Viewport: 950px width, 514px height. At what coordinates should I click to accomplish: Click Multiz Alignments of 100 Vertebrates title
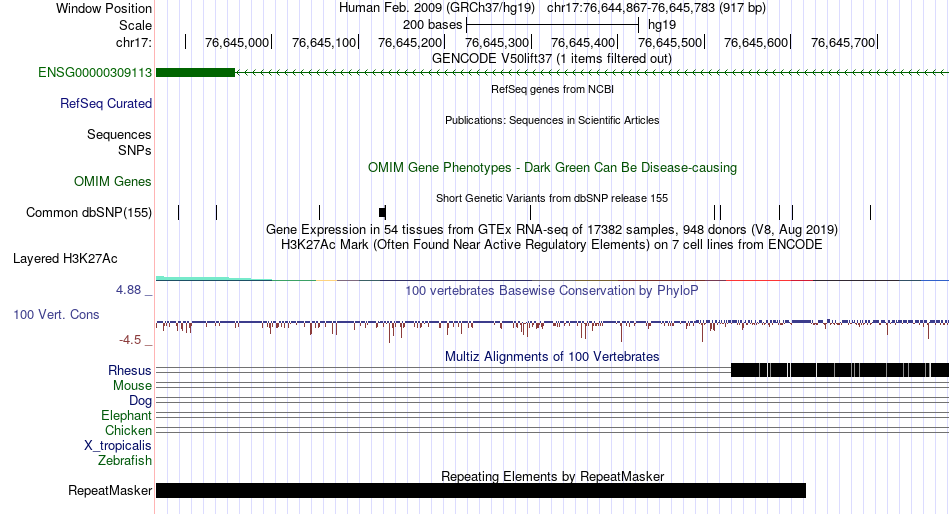[x=552, y=356]
